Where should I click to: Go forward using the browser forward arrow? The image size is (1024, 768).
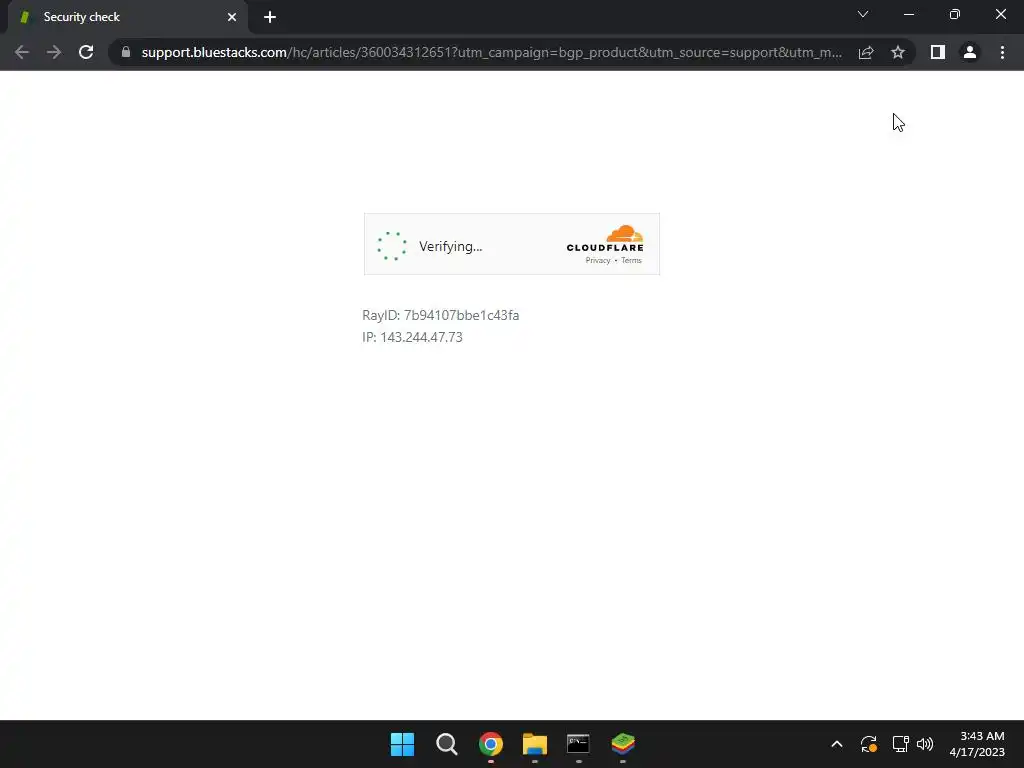pyautogui.click(x=54, y=52)
